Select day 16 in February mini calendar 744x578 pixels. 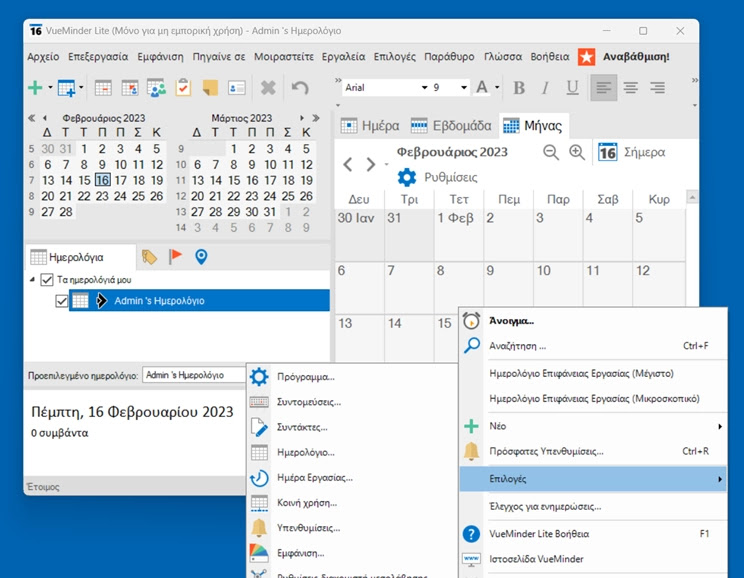pos(102,180)
